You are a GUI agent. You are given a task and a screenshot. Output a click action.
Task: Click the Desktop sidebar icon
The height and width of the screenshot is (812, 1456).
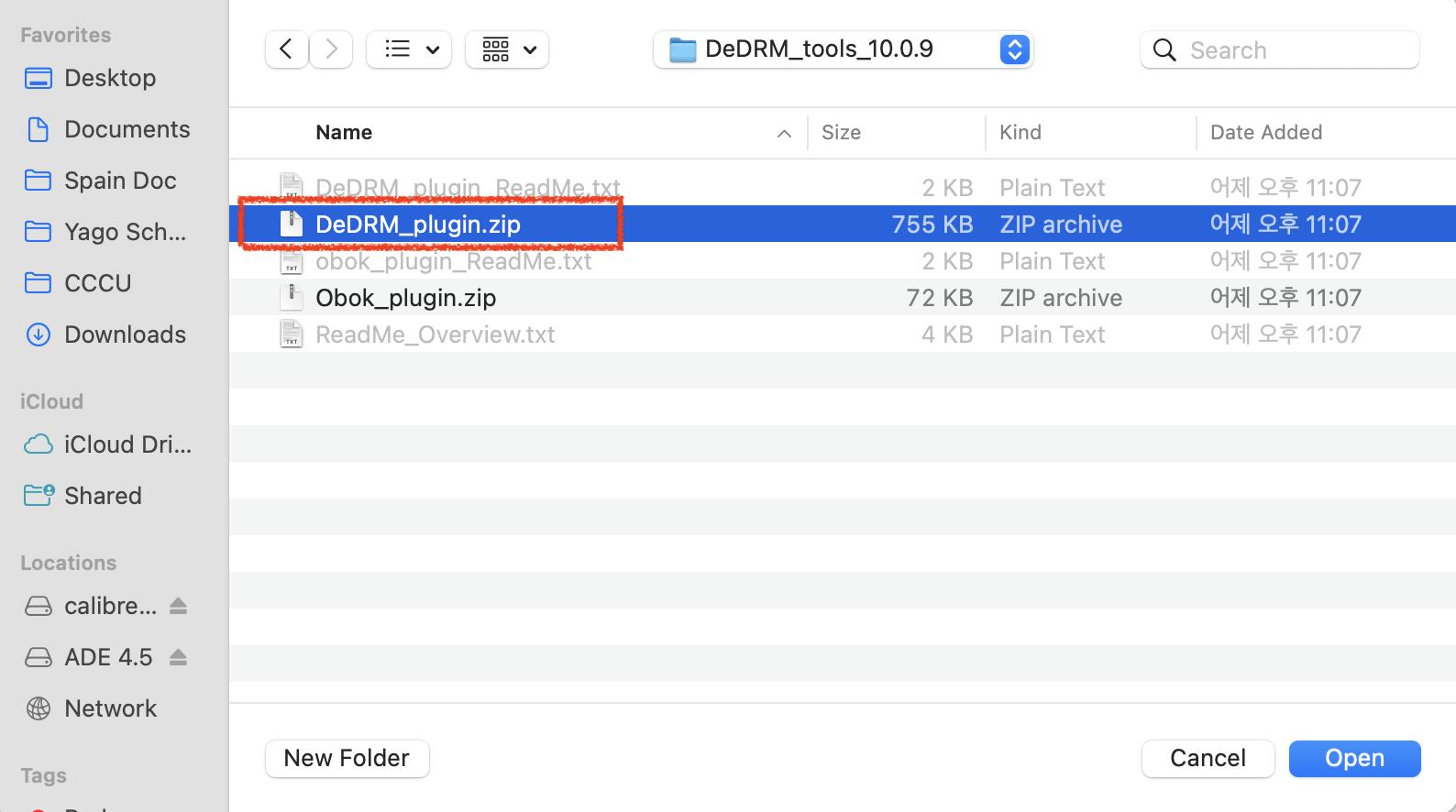tap(39, 78)
